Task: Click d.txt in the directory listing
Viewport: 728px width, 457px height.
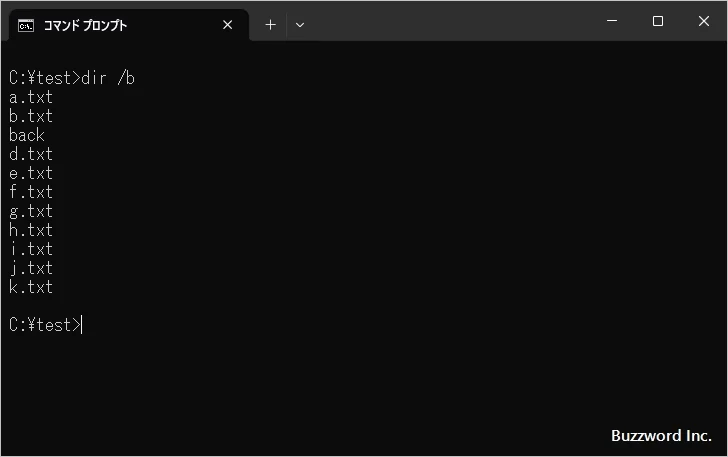Action: click(31, 154)
